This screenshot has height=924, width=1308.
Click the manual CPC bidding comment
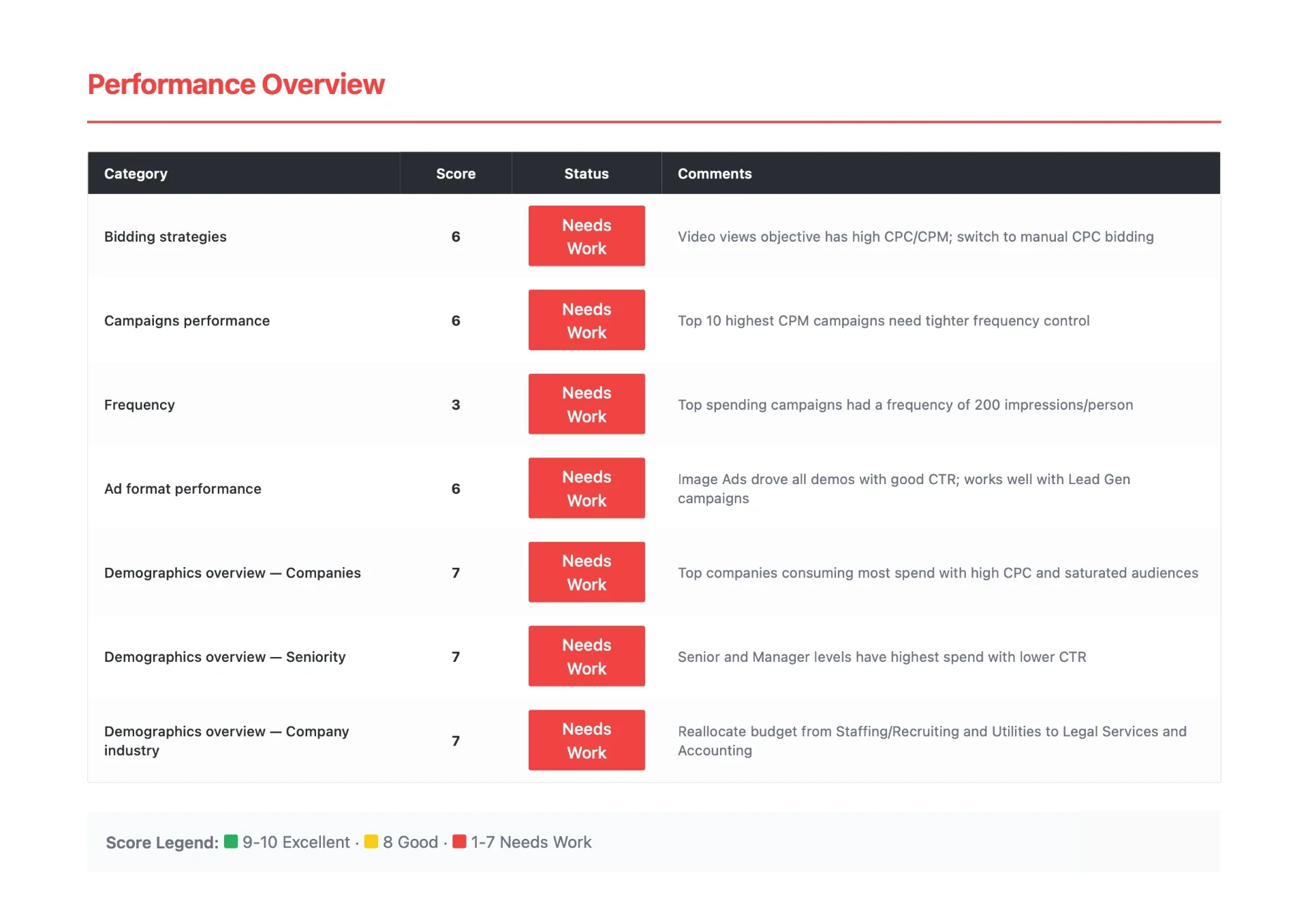916,236
